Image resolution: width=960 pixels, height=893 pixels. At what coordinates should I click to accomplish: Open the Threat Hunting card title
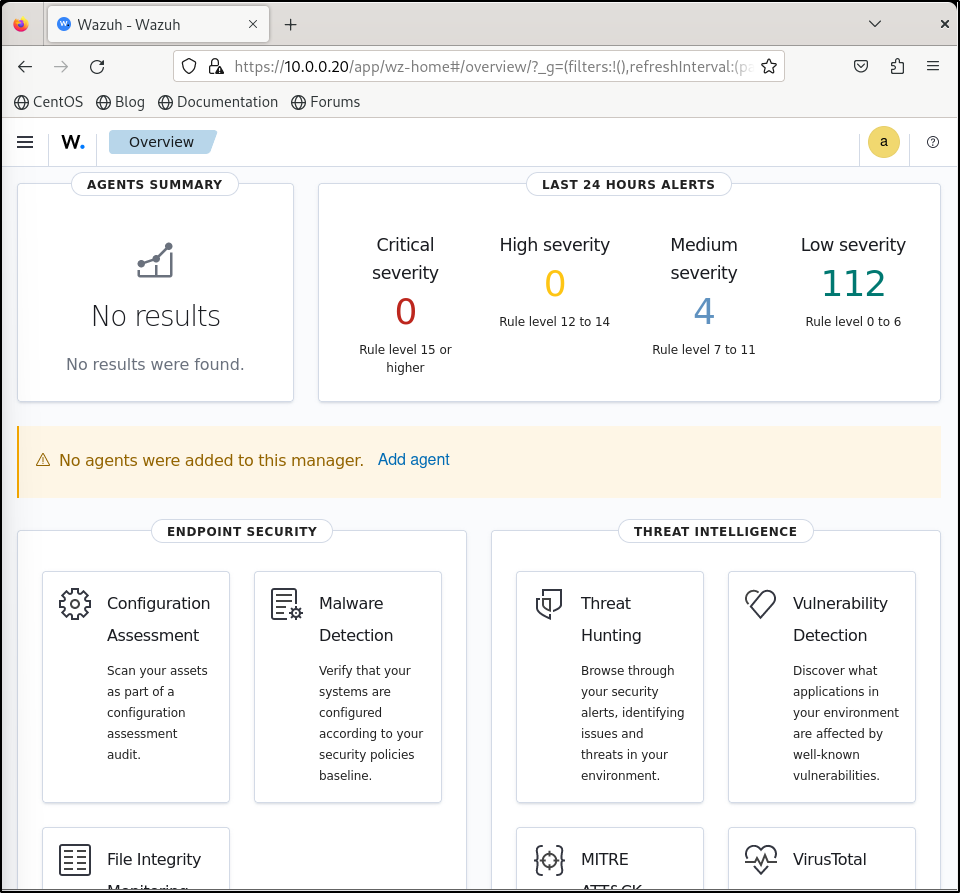coord(611,619)
